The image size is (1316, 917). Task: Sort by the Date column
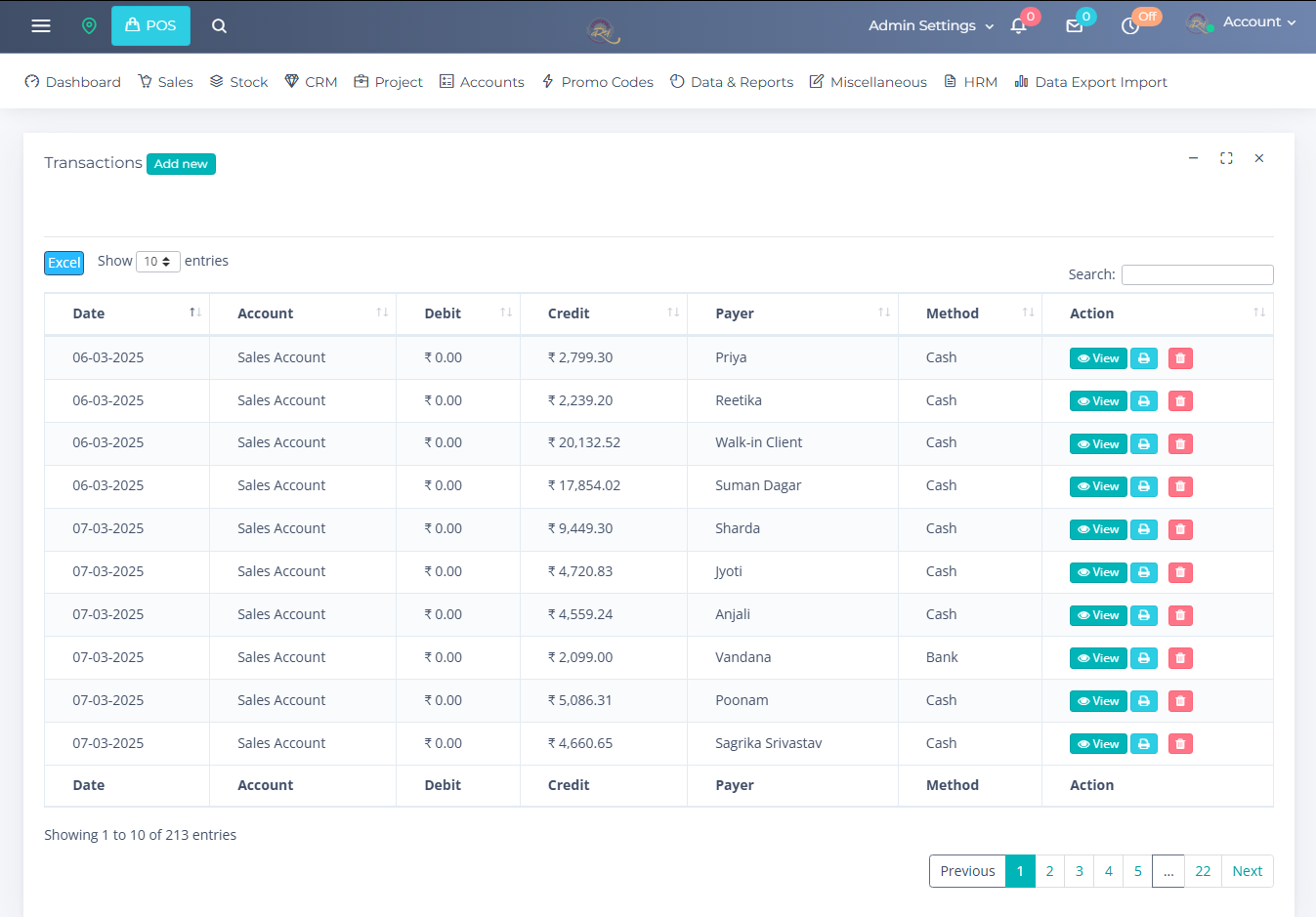(x=127, y=313)
